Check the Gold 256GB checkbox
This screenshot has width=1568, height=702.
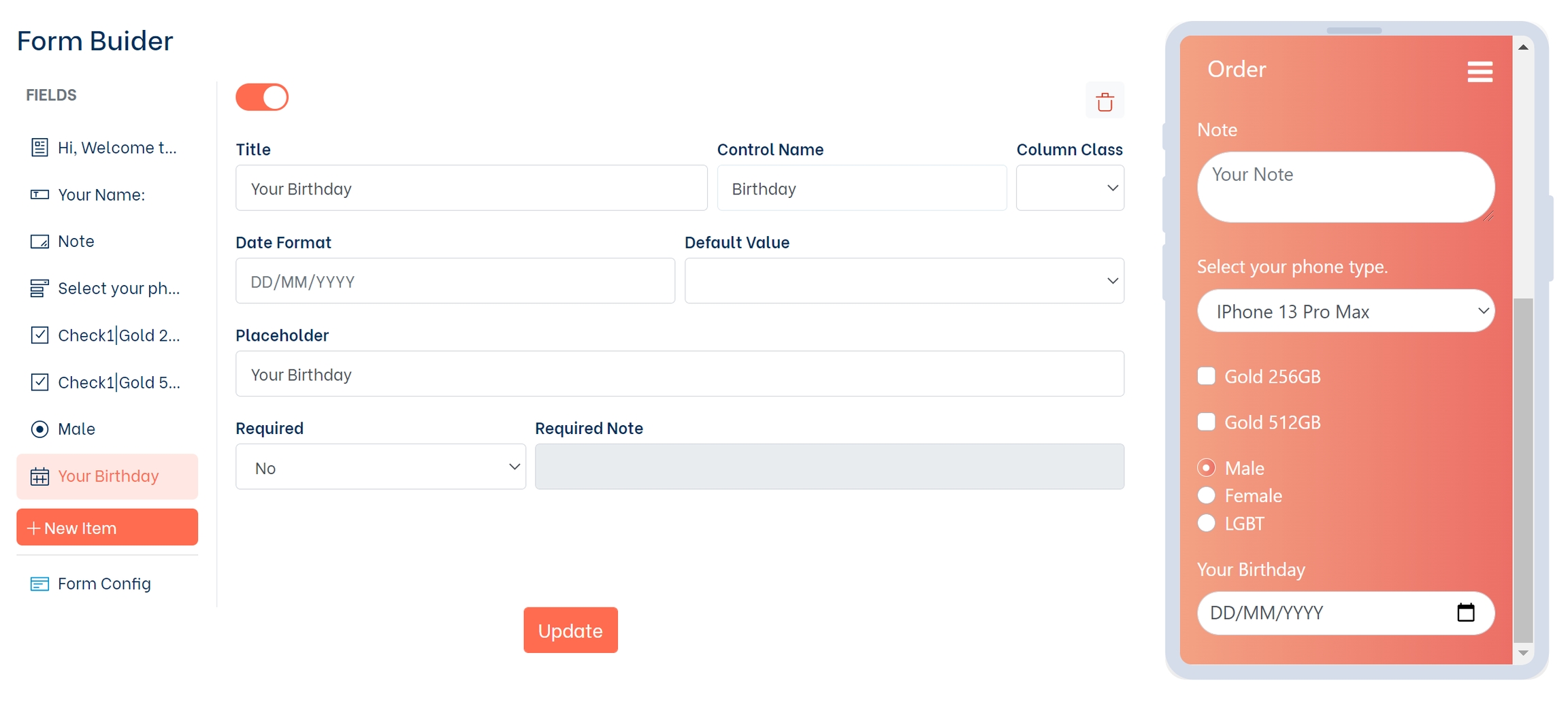click(x=1206, y=376)
